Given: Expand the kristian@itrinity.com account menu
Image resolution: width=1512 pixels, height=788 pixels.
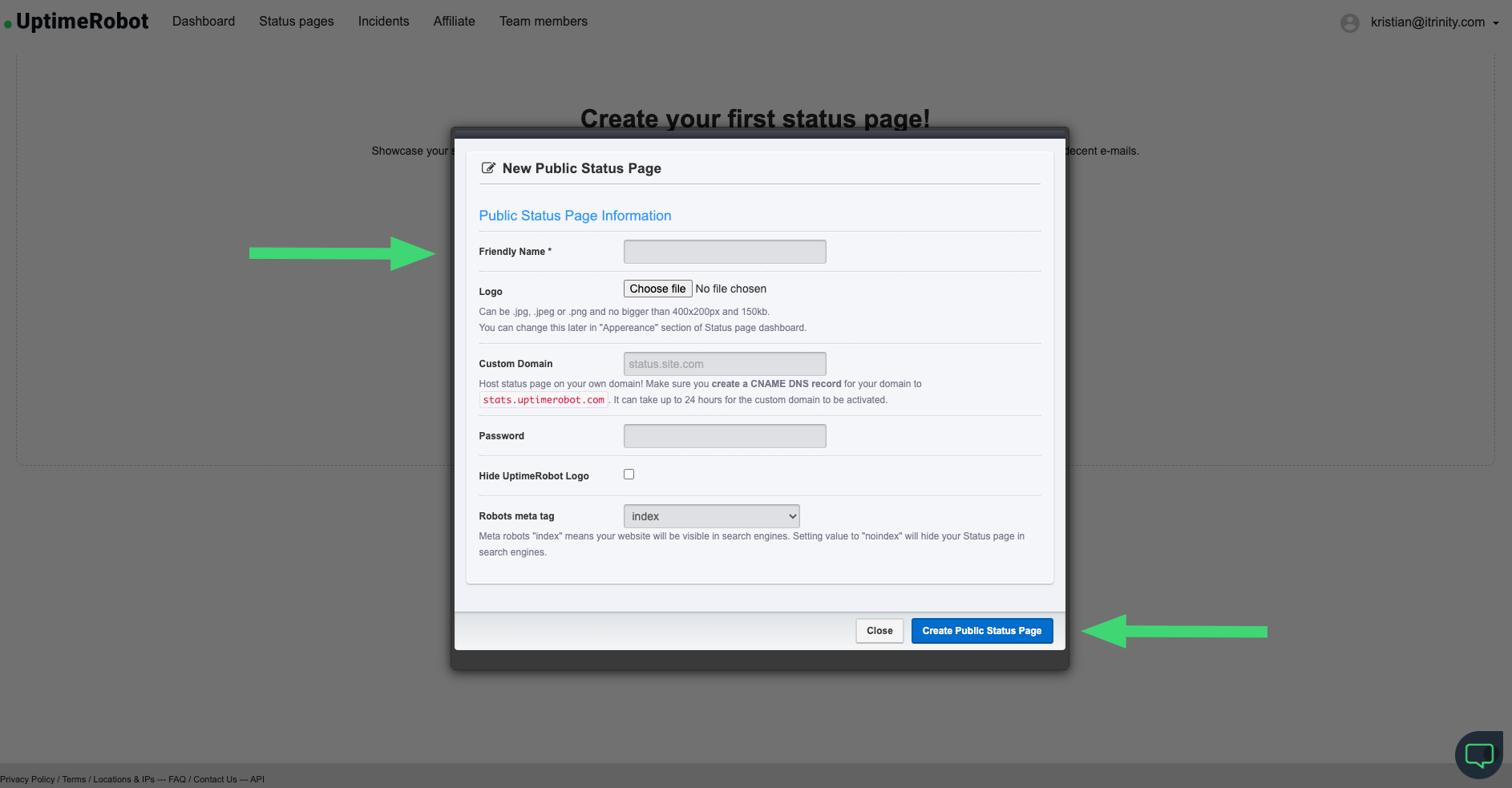Looking at the screenshot, I should click(1434, 22).
